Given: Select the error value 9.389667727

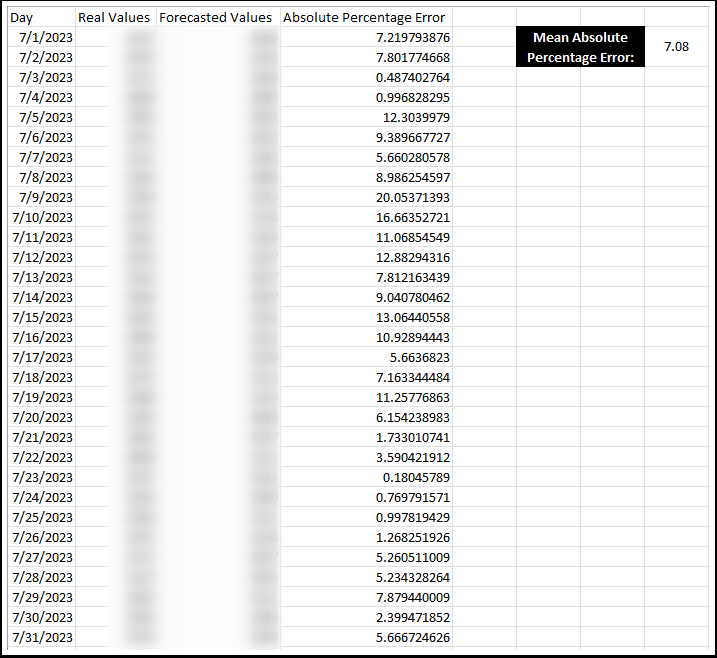Looking at the screenshot, I should pyautogui.click(x=366, y=137).
